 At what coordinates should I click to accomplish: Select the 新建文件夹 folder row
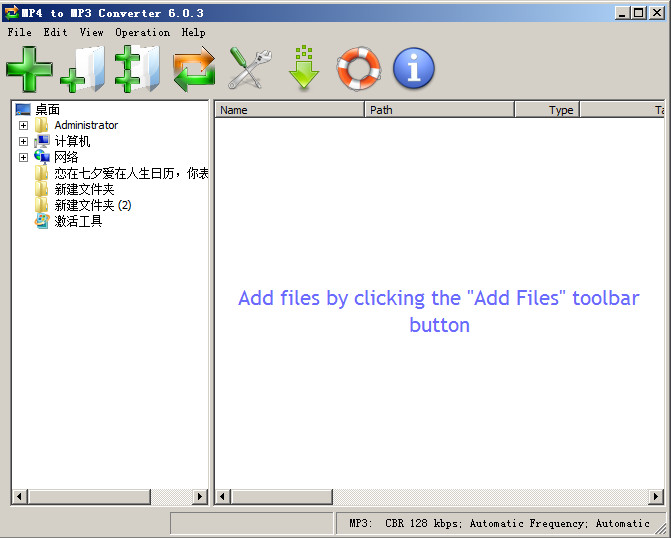coord(84,189)
